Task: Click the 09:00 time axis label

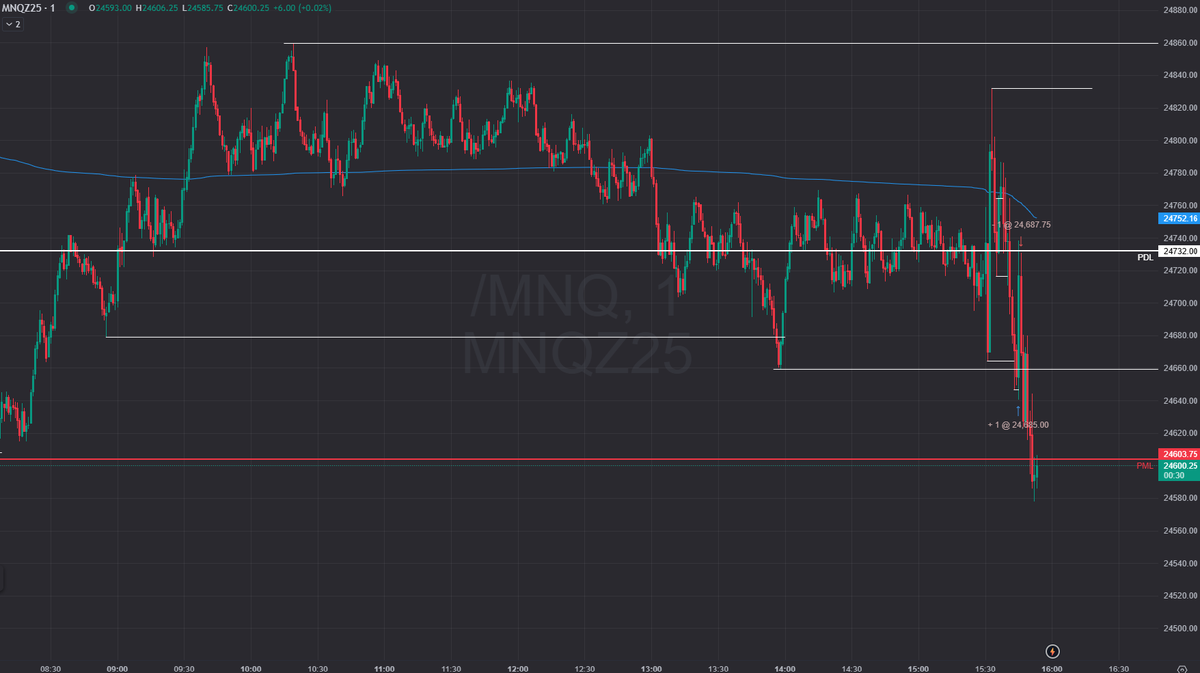Action: (x=117, y=669)
